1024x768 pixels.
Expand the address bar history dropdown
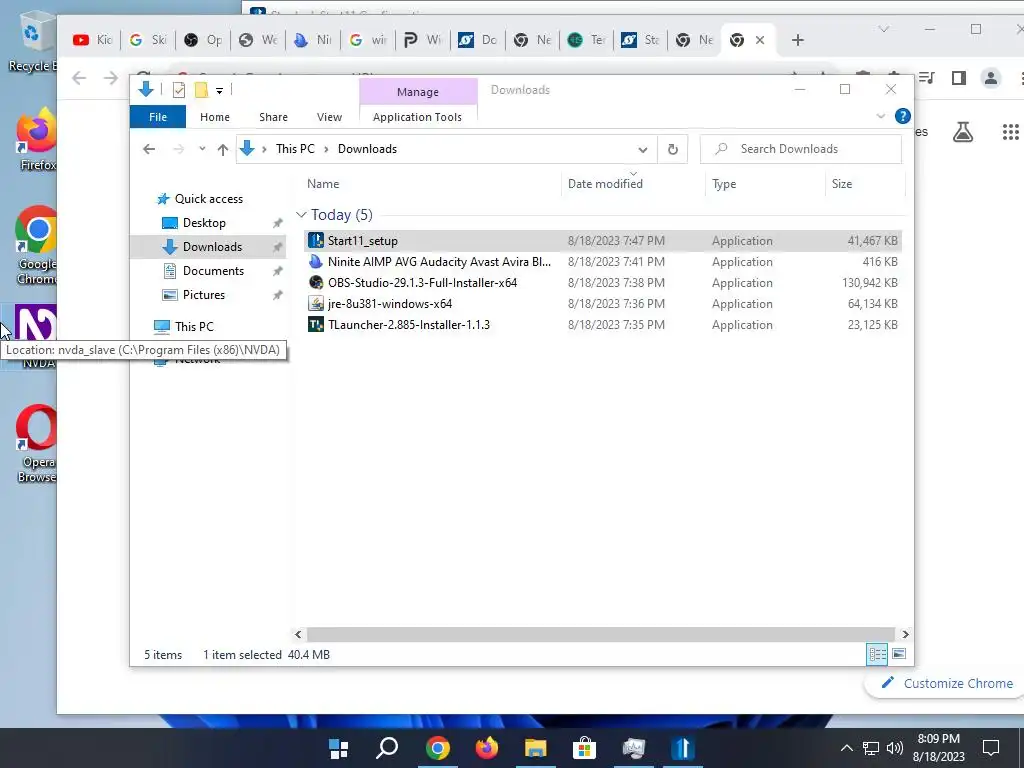click(x=643, y=150)
